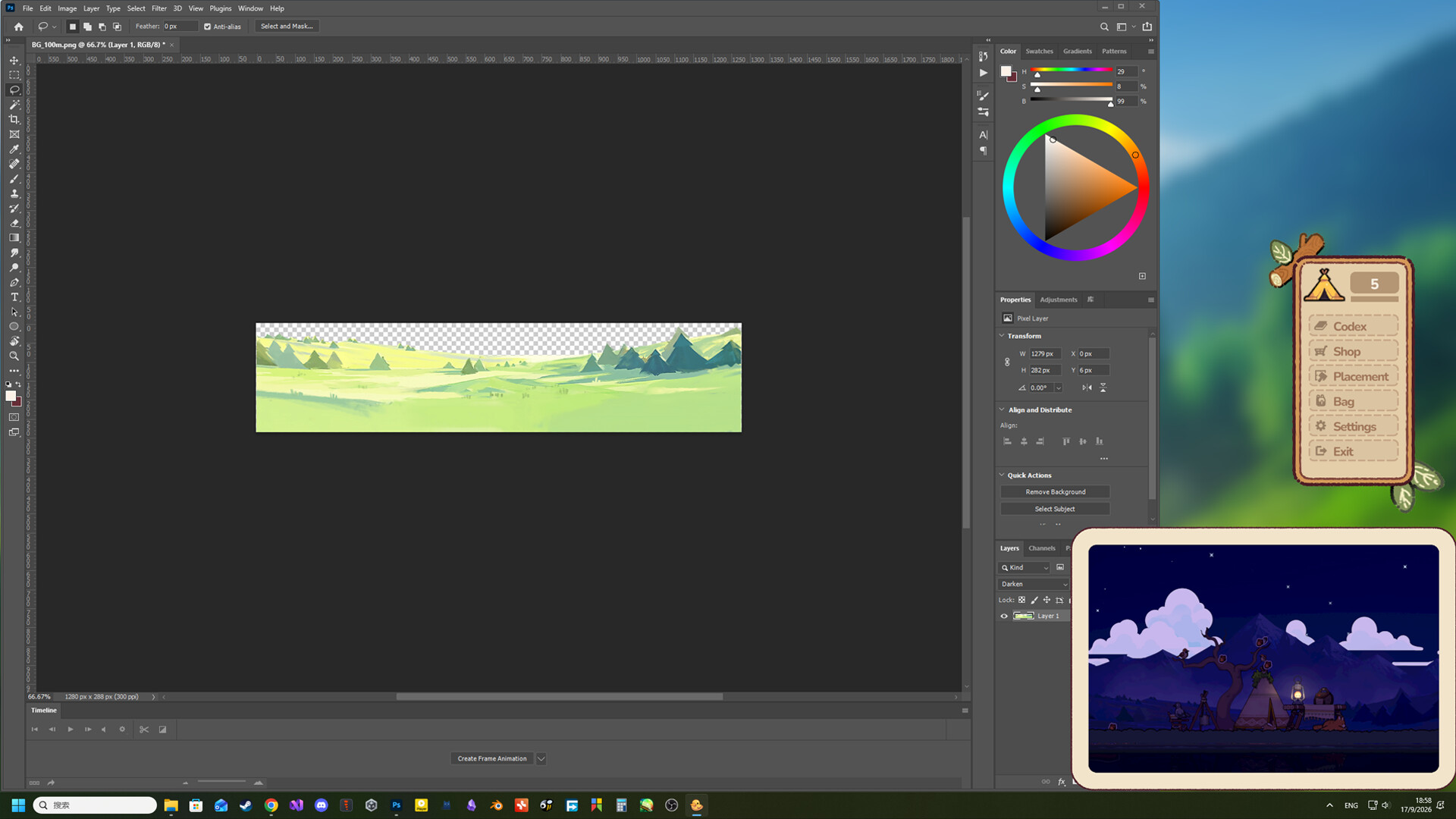Toggle Layer 1 visibility eye
This screenshot has height=819, width=1456.
click(x=1004, y=616)
